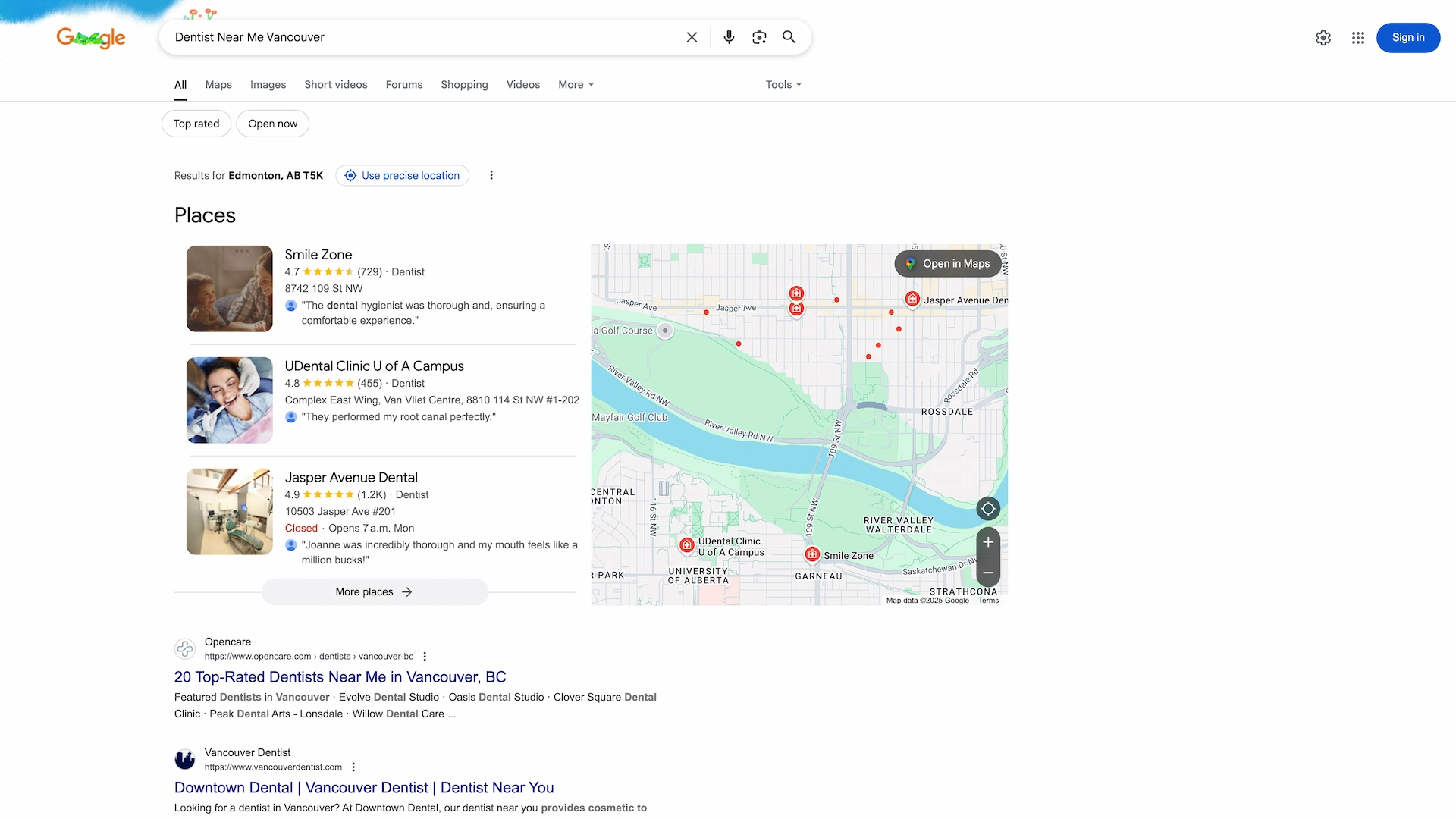This screenshot has width=1456, height=819.
Task: Click the Smile Zone map pin
Action: (x=812, y=554)
